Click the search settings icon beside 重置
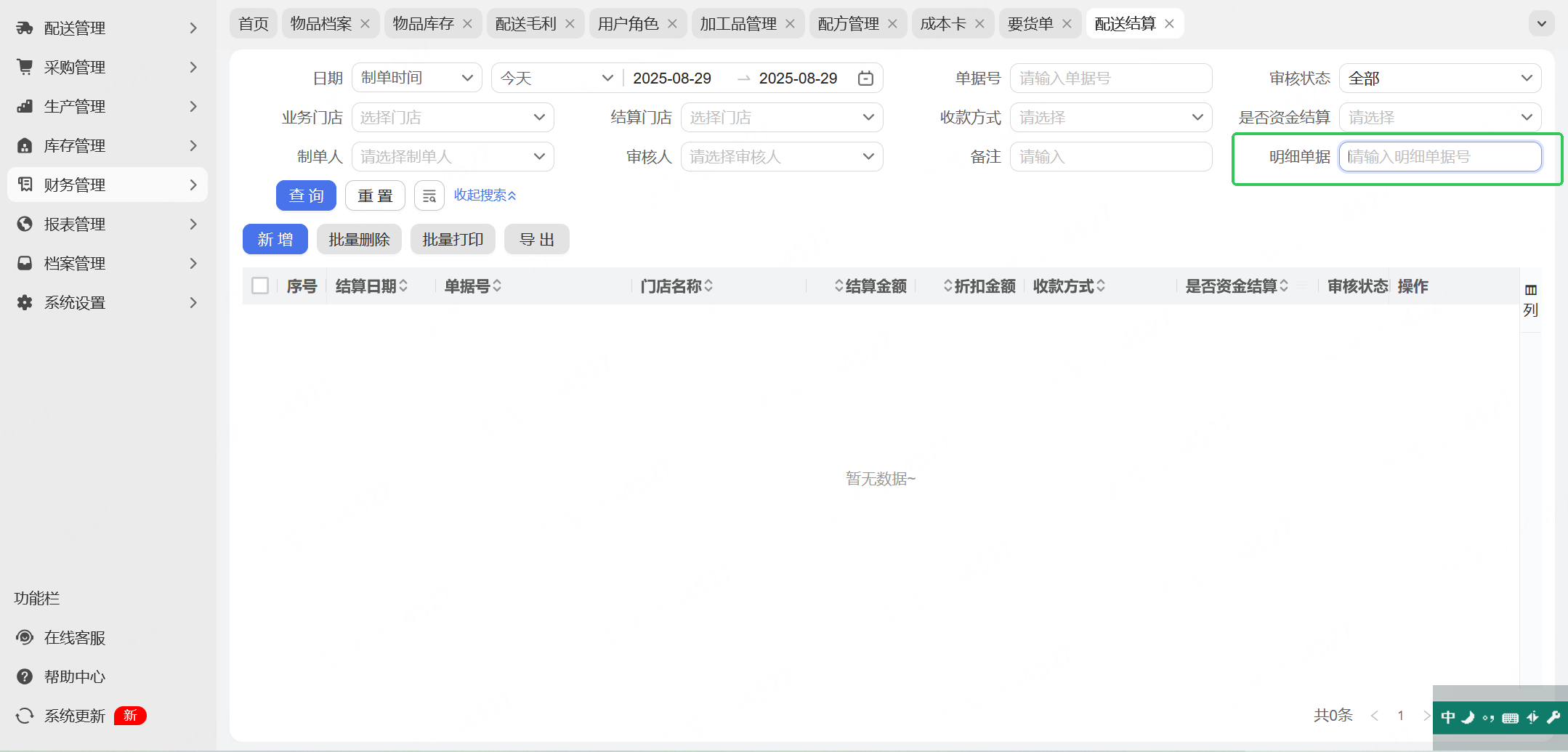 point(429,195)
